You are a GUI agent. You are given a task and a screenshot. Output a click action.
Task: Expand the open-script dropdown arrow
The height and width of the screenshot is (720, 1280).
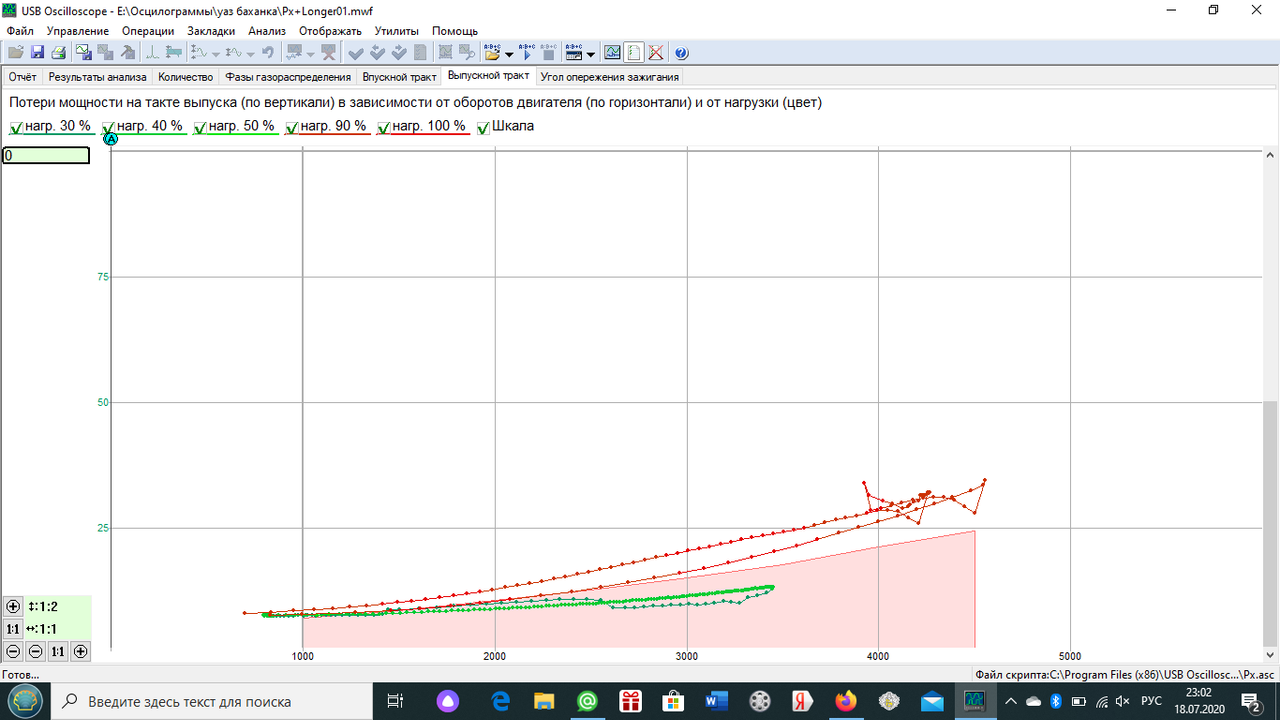point(509,53)
